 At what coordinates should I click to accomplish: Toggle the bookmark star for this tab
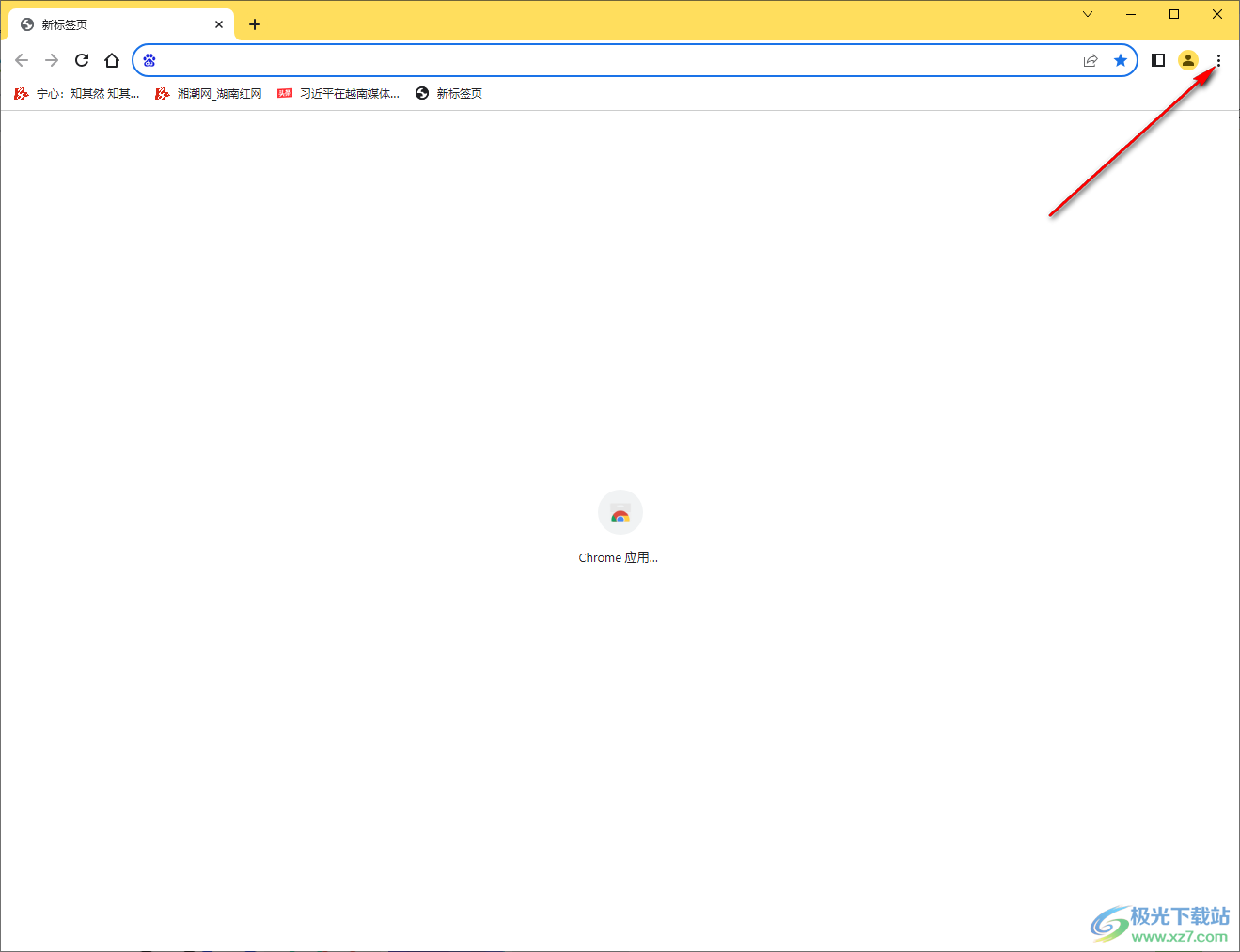point(1121,60)
